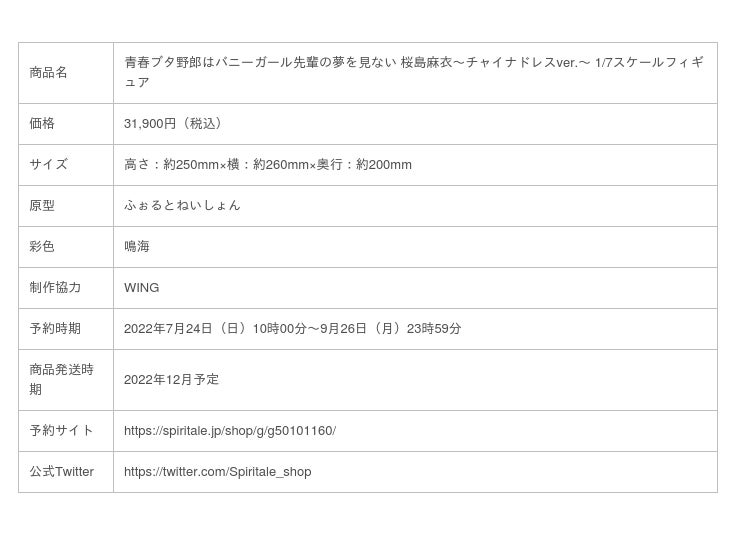The height and width of the screenshot is (533, 740).
Task: Click the reservation period starting 2022年7月24日
Action: coord(292,329)
